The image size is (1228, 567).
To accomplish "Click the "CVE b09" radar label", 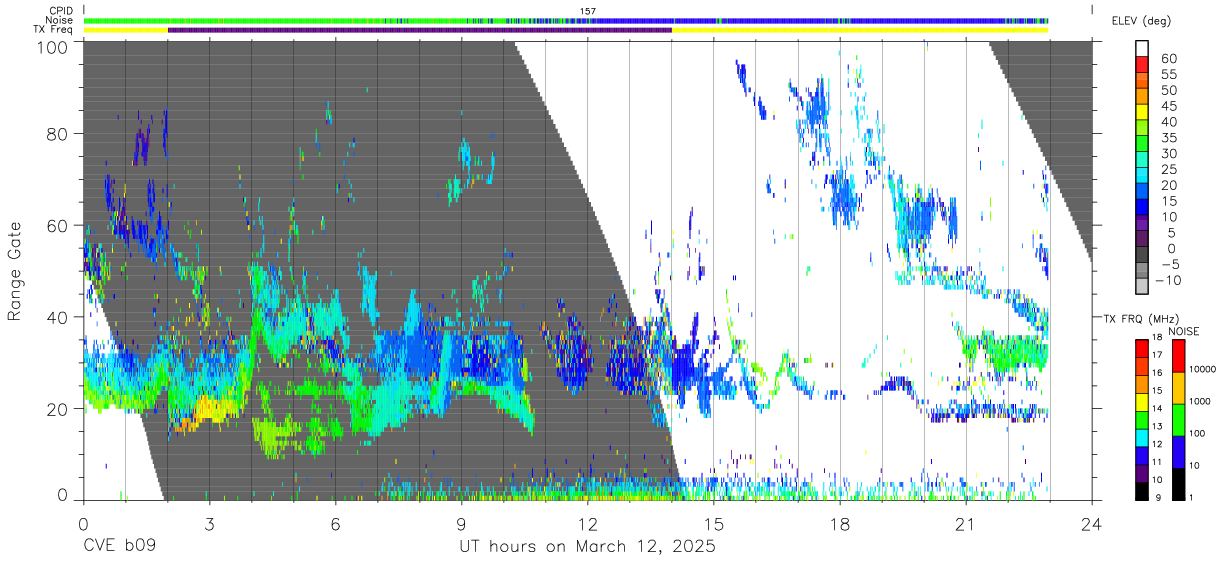I will [x=120, y=547].
